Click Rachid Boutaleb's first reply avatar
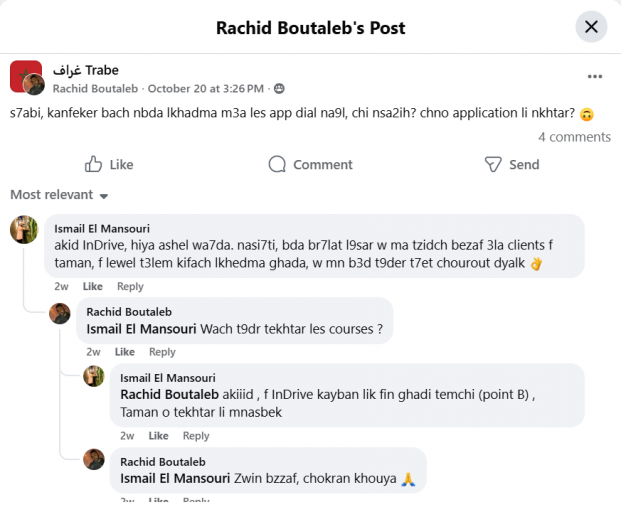 click(x=60, y=313)
